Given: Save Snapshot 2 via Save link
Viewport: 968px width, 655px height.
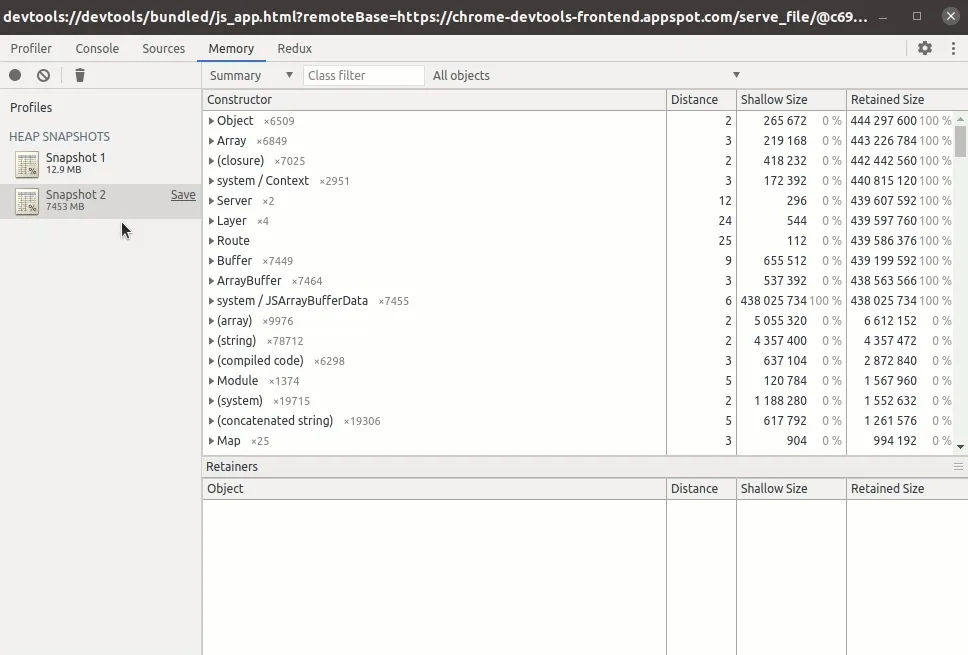Looking at the screenshot, I should [x=183, y=195].
